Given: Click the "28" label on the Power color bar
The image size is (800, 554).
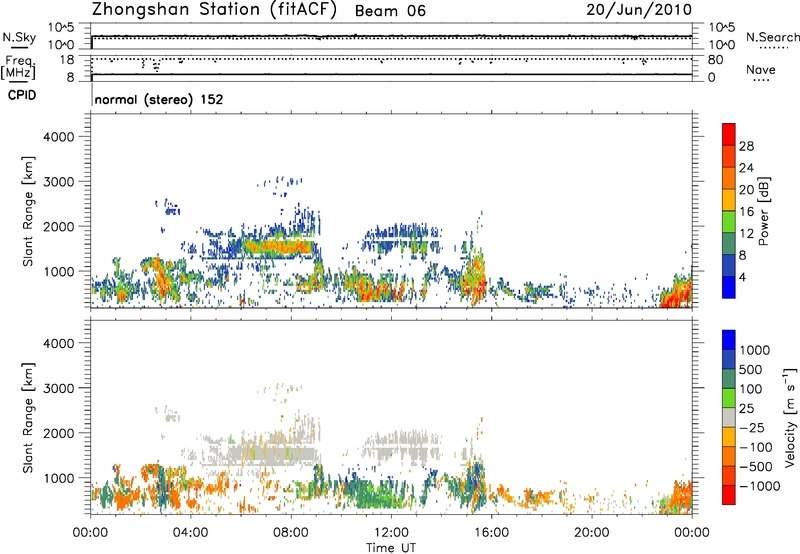Looking at the screenshot, I should [746, 146].
